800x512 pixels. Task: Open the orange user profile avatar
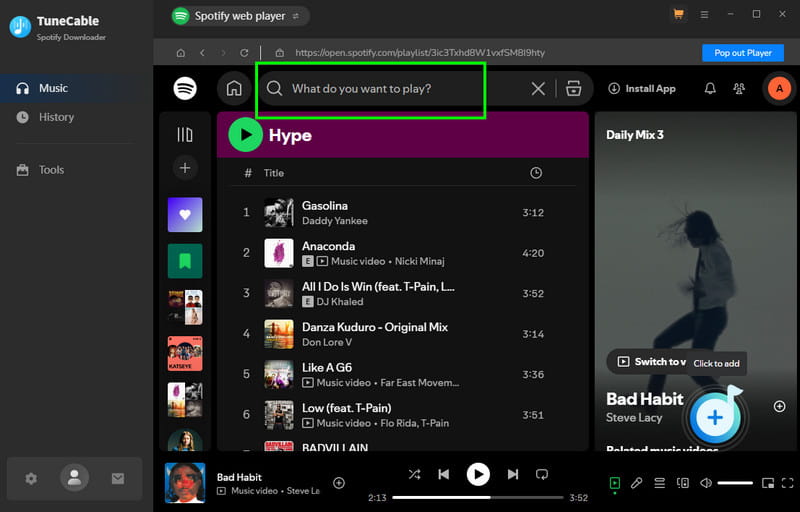779,89
